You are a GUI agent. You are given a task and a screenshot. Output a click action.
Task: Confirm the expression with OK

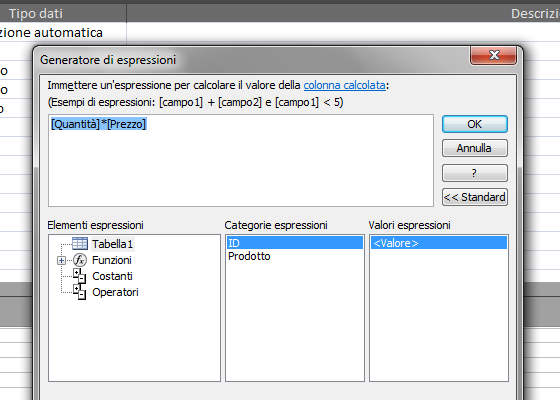pyautogui.click(x=475, y=124)
